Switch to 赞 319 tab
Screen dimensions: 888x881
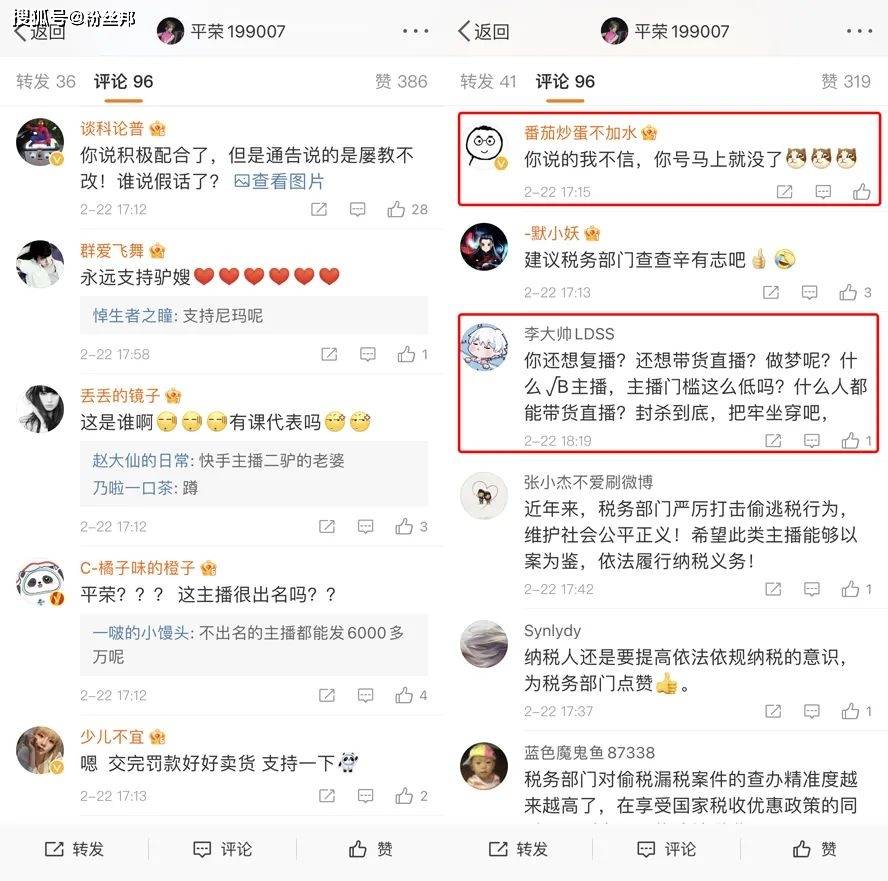846,82
